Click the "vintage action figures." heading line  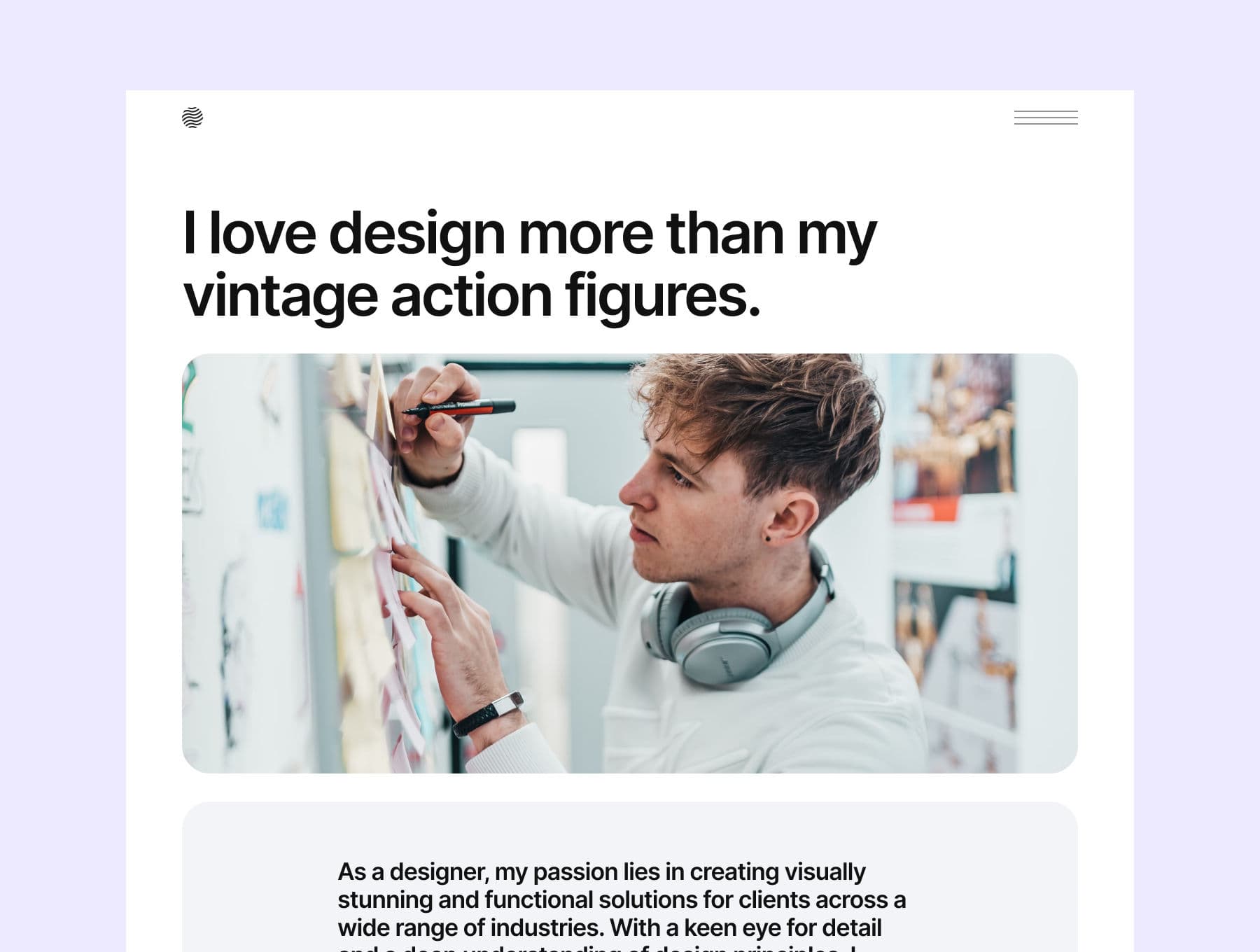point(471,295)
